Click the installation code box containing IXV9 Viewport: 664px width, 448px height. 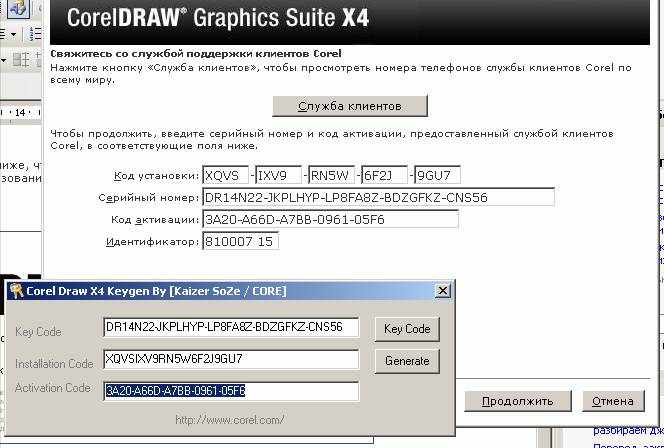click(x=278, y=175)
